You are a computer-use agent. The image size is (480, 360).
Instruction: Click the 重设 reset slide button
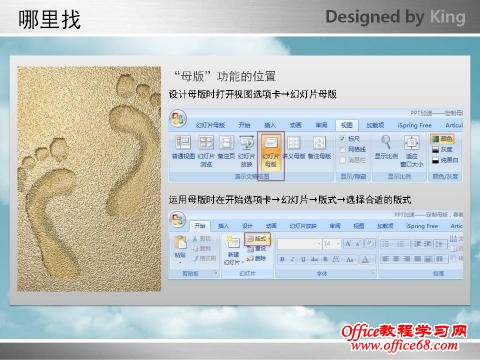[x=257, y=249]
